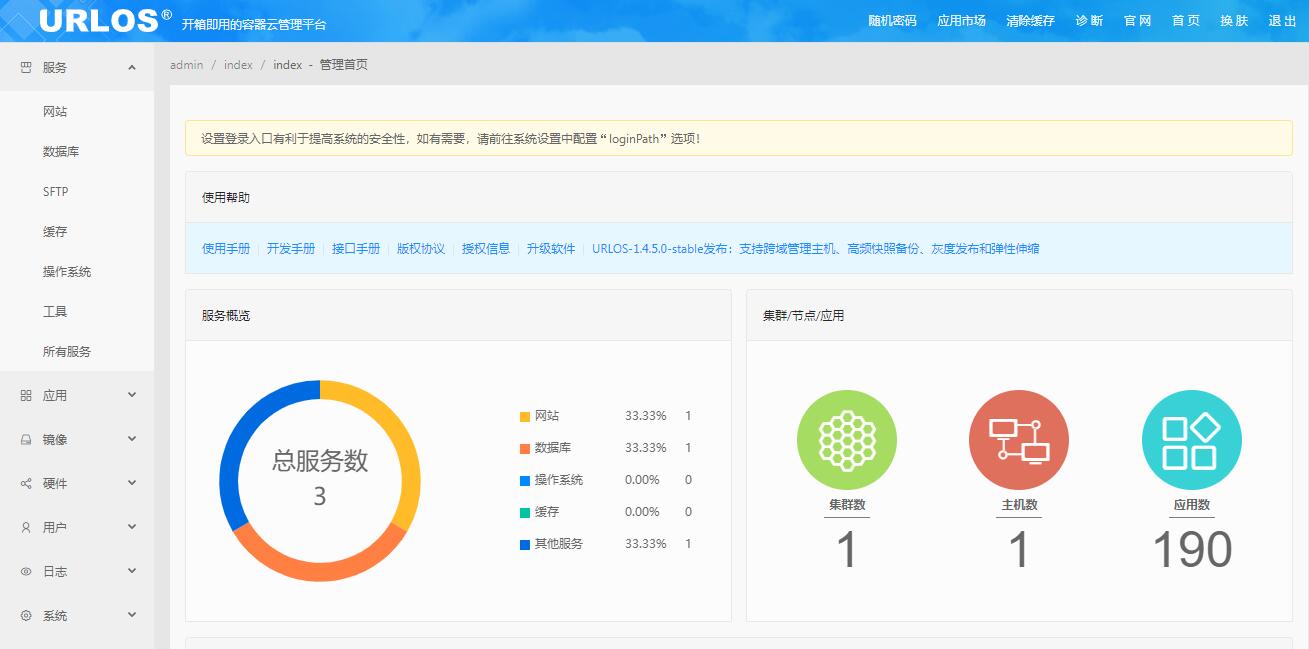1309x649 pixels.
Task: Click the yellow 网站 legend swatch
Action: pyautogui.click(x=525, y=417)
